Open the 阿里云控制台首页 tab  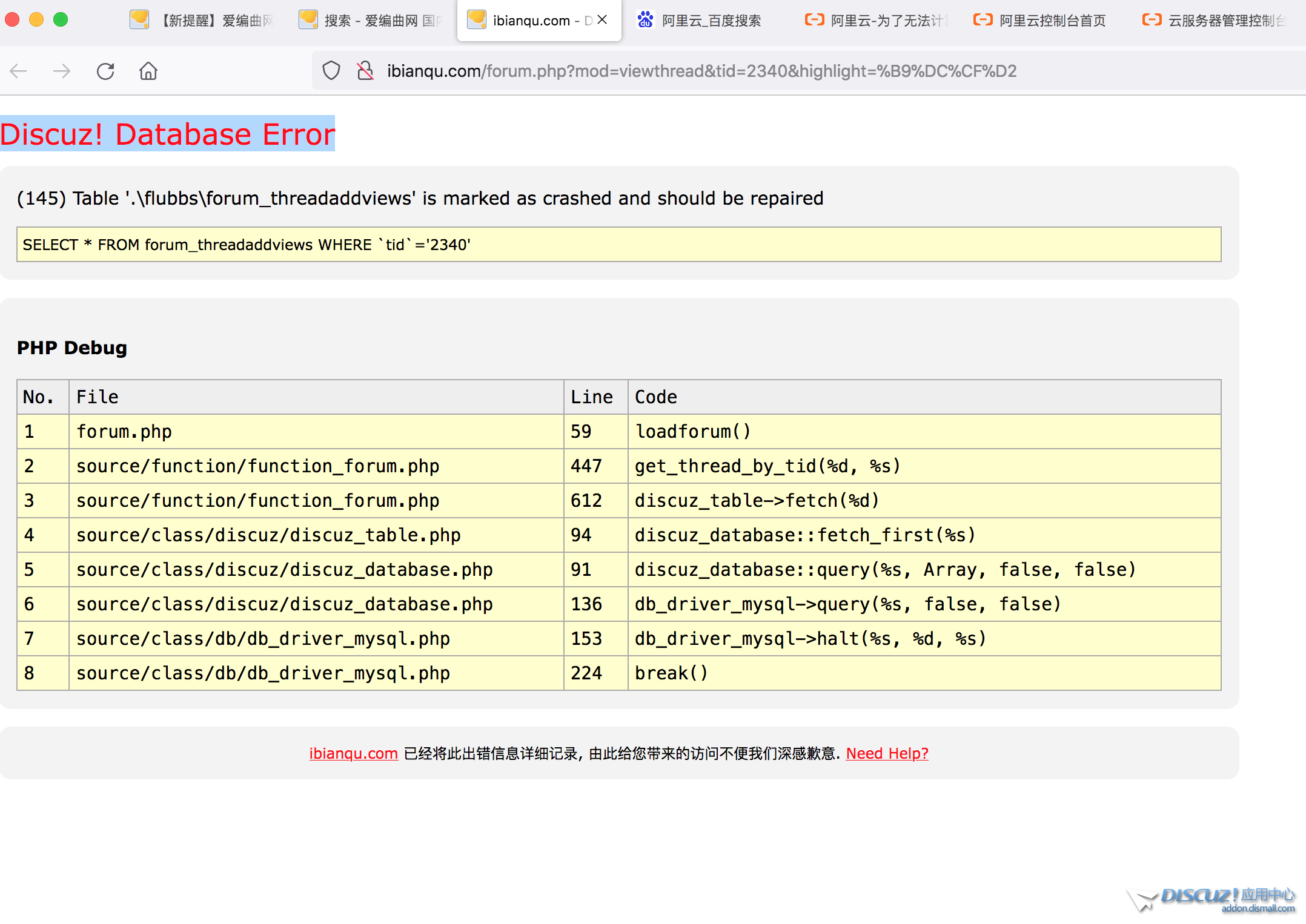pyautogui.click(x=1046, y=21)
